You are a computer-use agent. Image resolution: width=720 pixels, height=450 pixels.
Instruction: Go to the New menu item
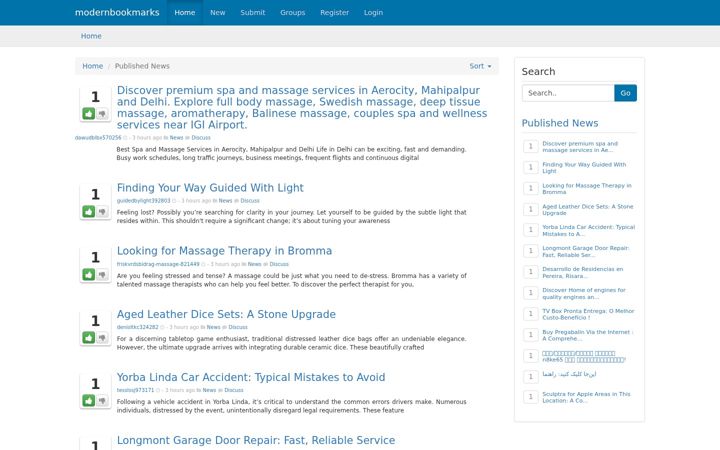[x=218, y=12]
